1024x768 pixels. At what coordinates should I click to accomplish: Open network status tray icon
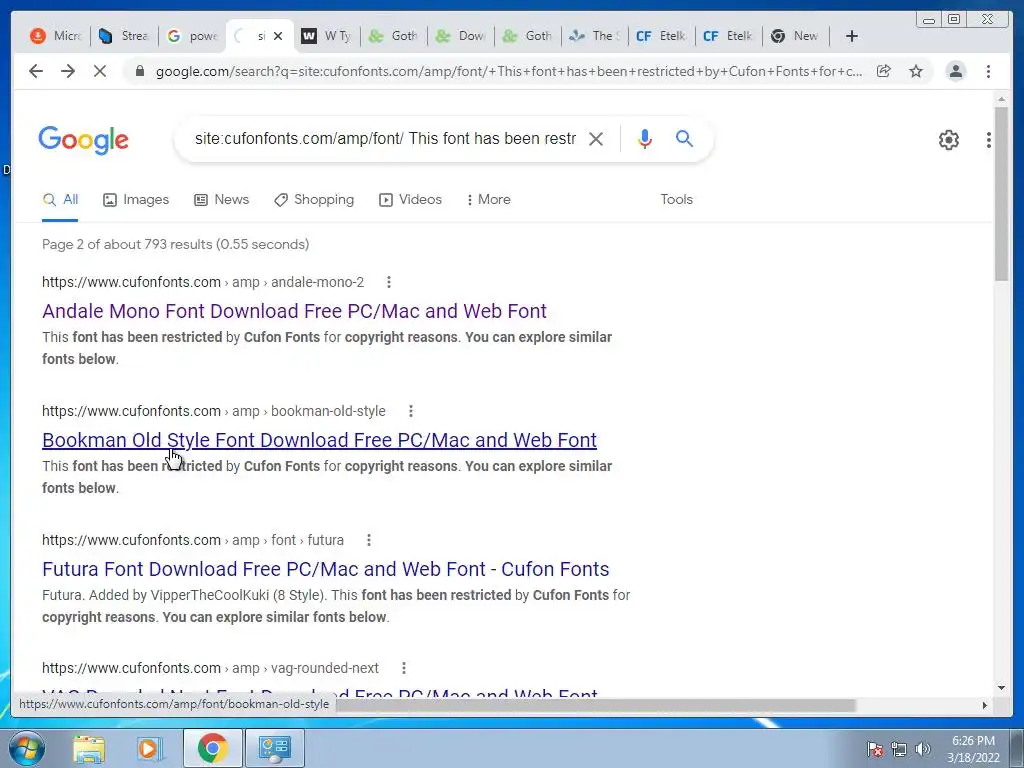click(899, 749)
